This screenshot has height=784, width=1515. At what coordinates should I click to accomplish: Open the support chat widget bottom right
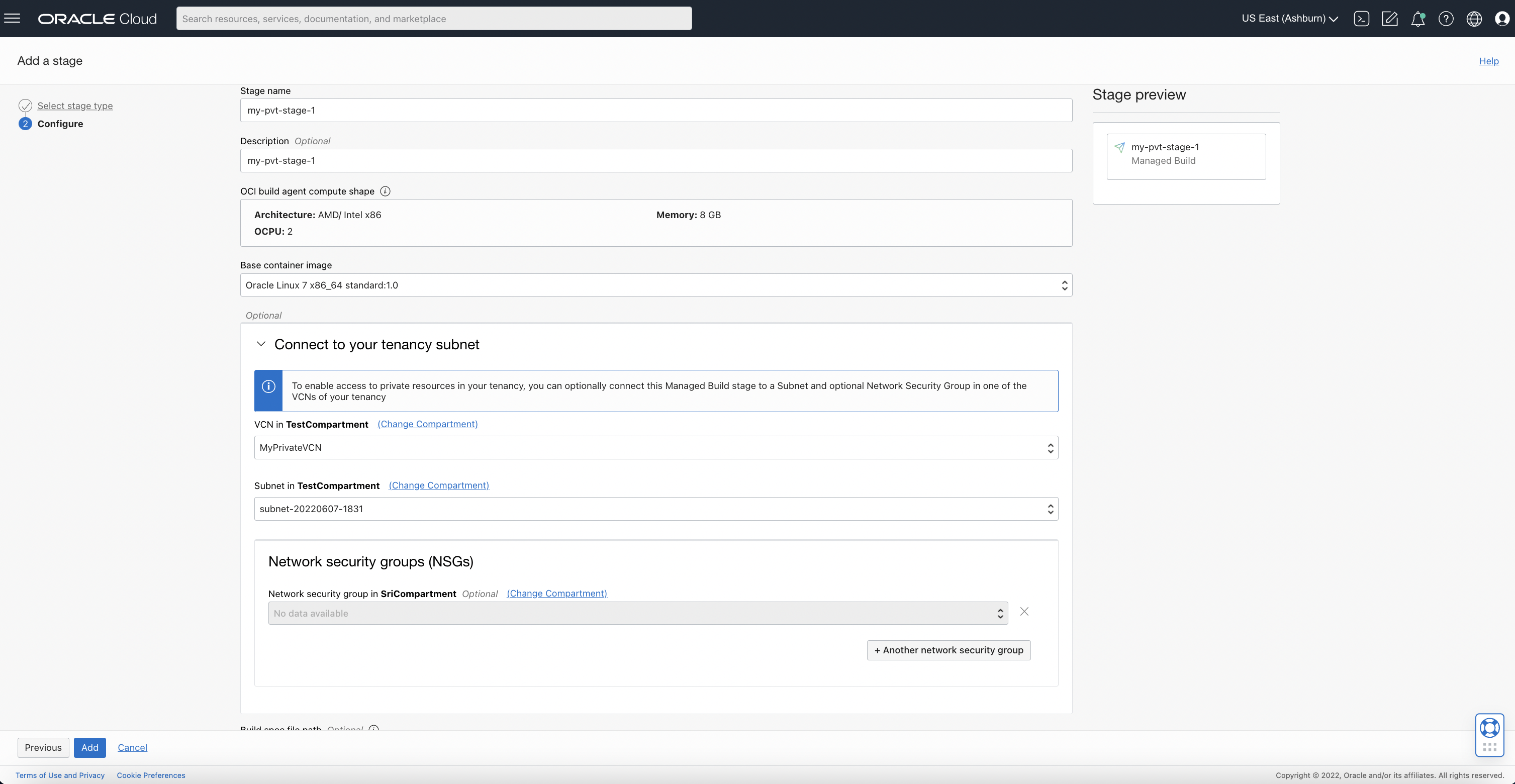(1490, 728)
